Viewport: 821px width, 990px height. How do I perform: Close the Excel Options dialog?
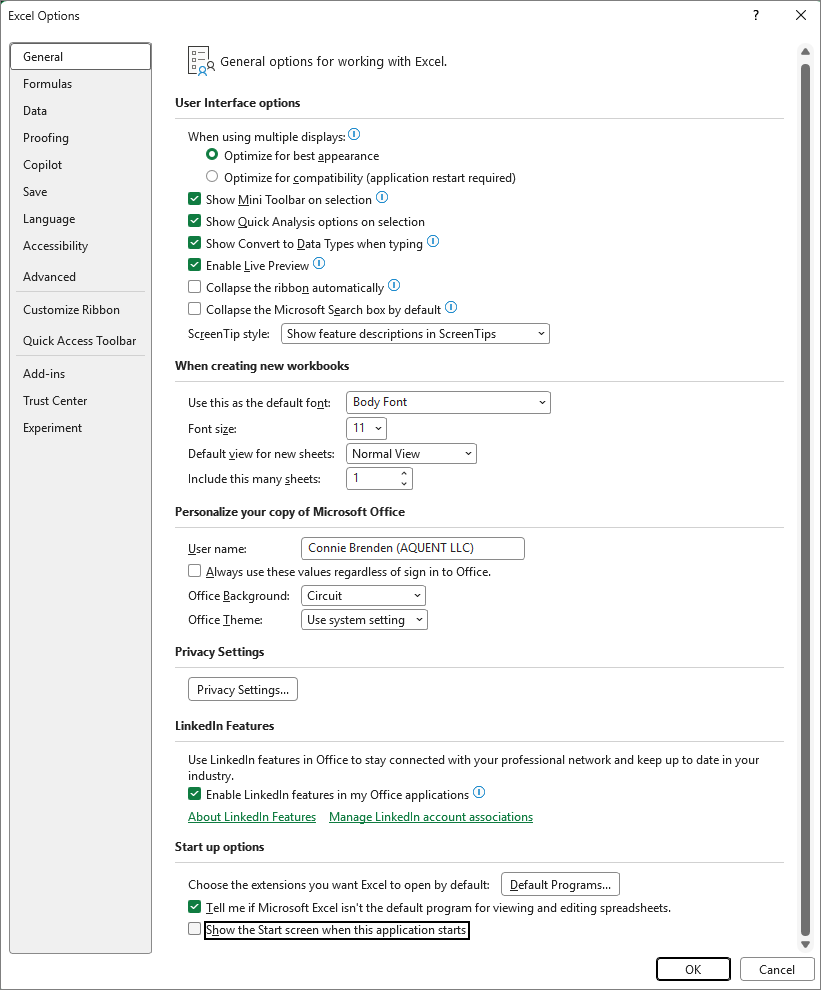point(801,15)
